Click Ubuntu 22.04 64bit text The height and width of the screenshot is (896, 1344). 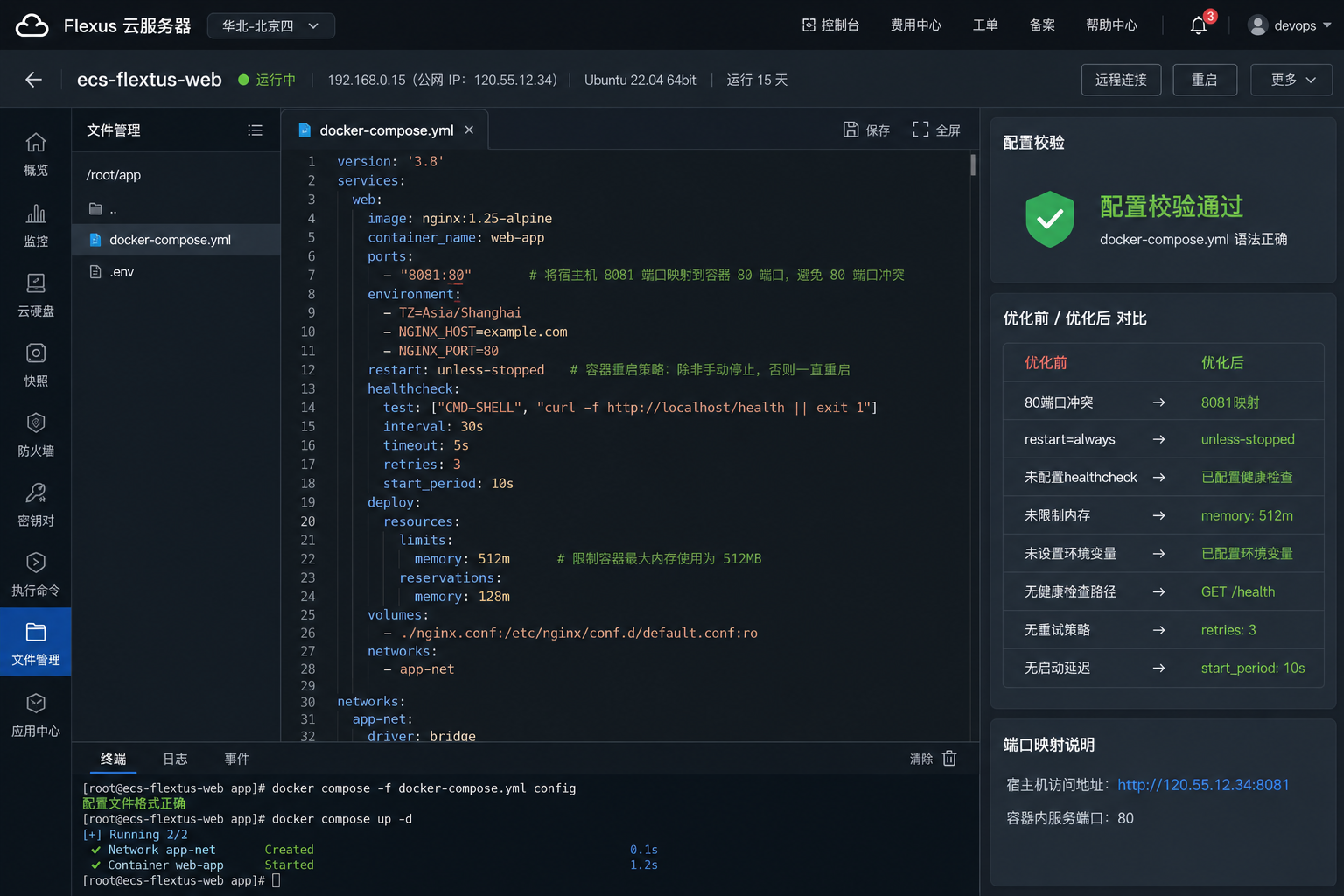pyautogui.click(x=640, y=80)
